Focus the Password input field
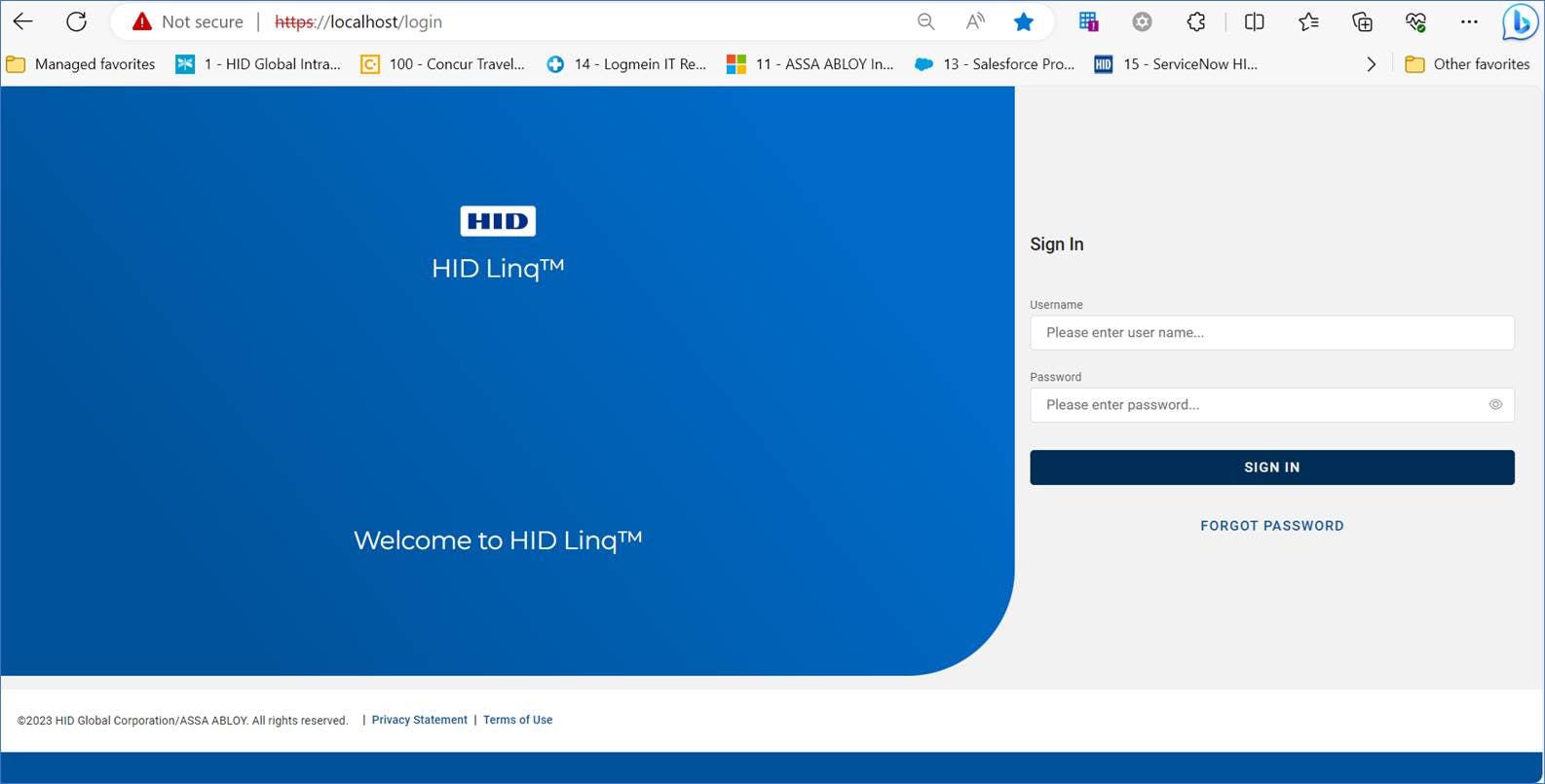This screenshot has width=1545, height=784. point(1272,405)
